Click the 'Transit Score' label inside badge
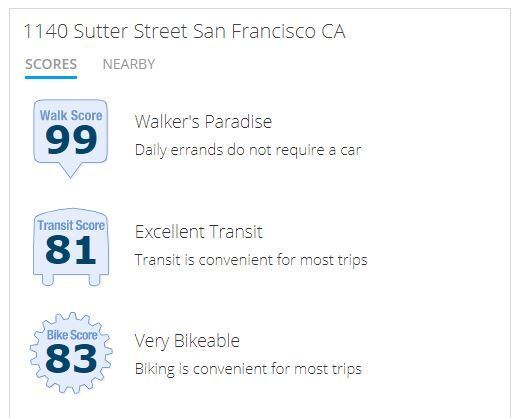The width and height of the screenshot is (519, 418). pyautogui.click(x=71, y=225)
